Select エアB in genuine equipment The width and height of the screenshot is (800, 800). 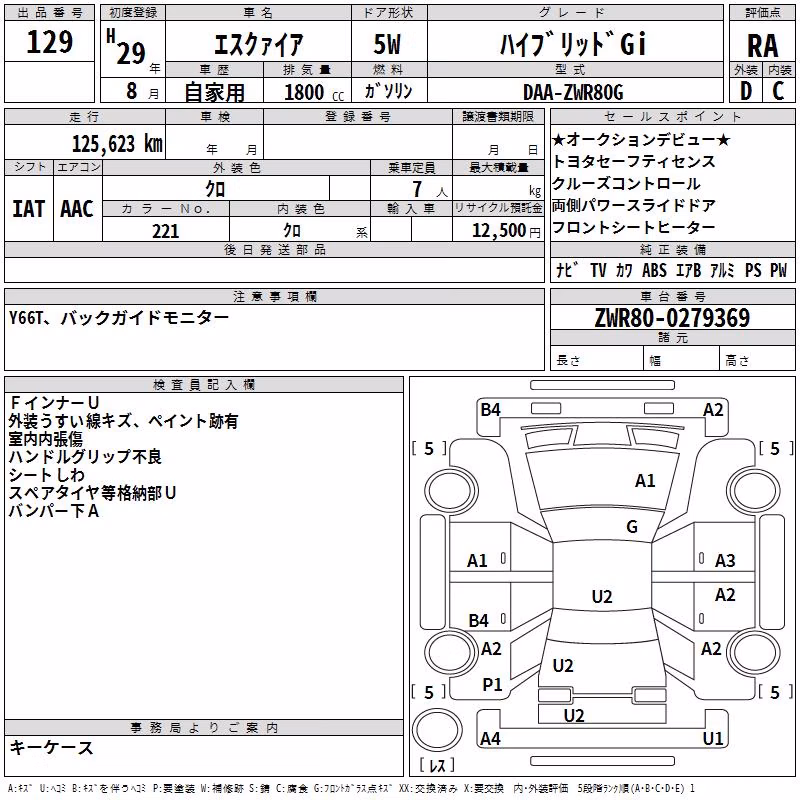(689, 270)
